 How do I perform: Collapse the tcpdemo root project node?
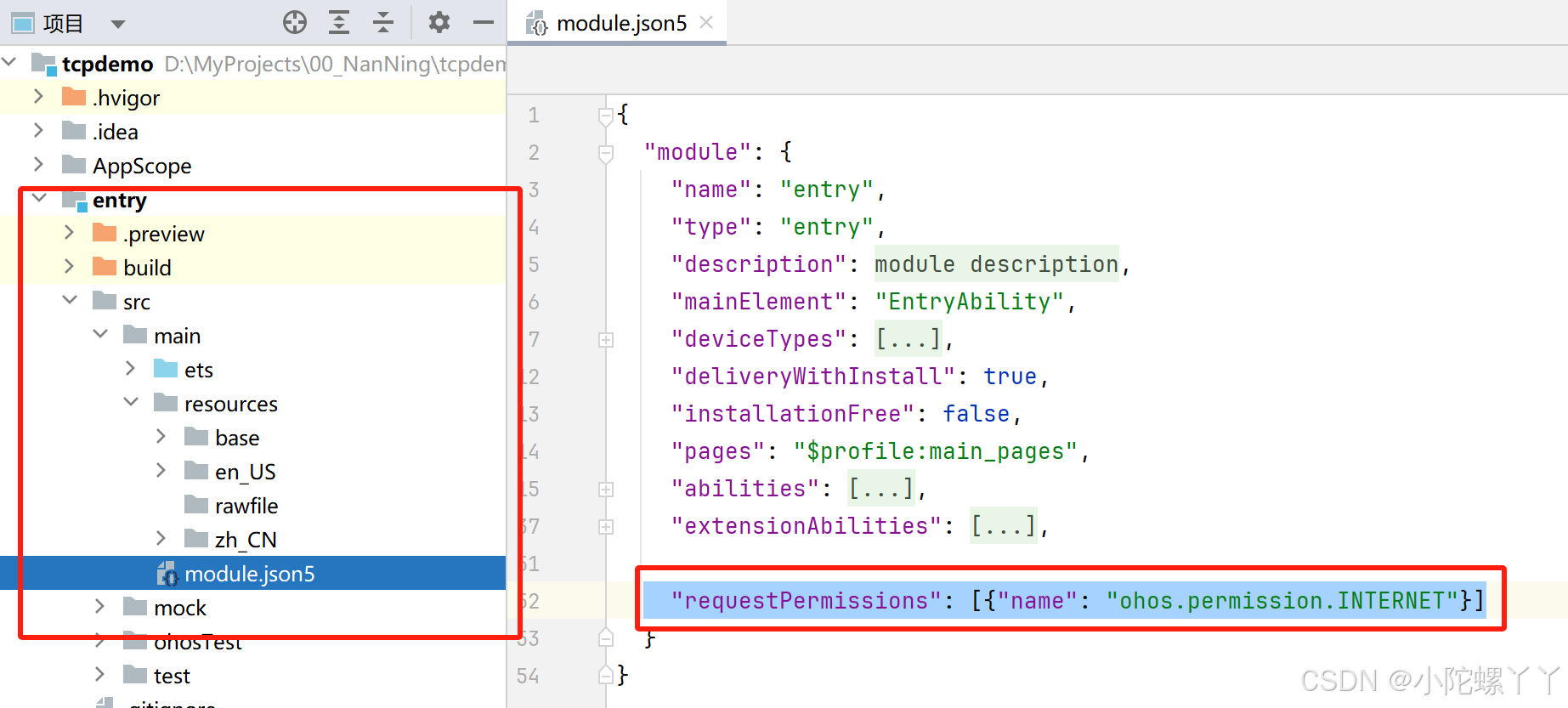click(x=9, y=62)
